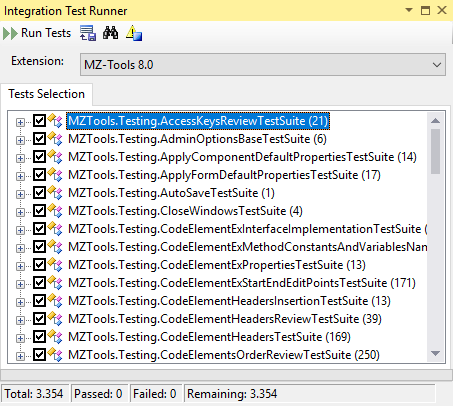Click the vertical scrollbar thumb
453x406 pixels.
coord(435,151)
